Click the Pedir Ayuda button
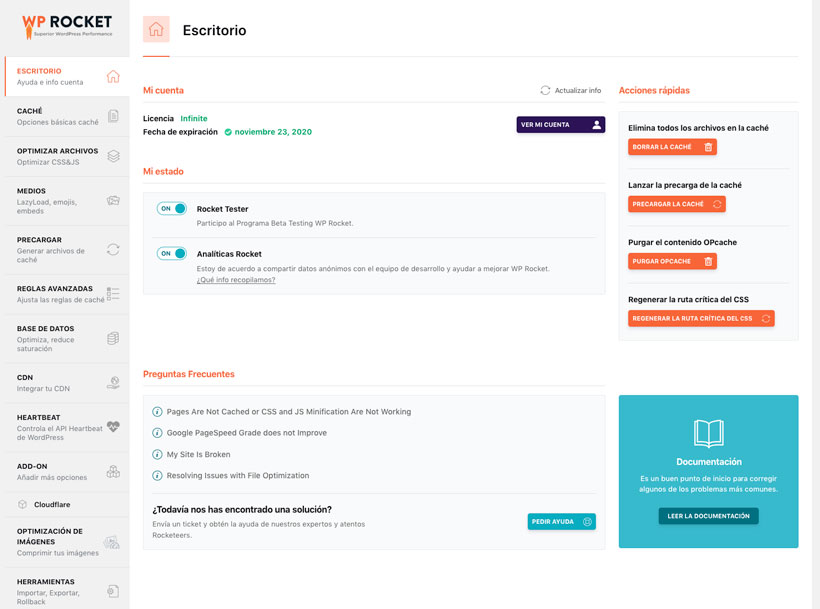This screenshot has height=609, width=820. coord(561,521)
